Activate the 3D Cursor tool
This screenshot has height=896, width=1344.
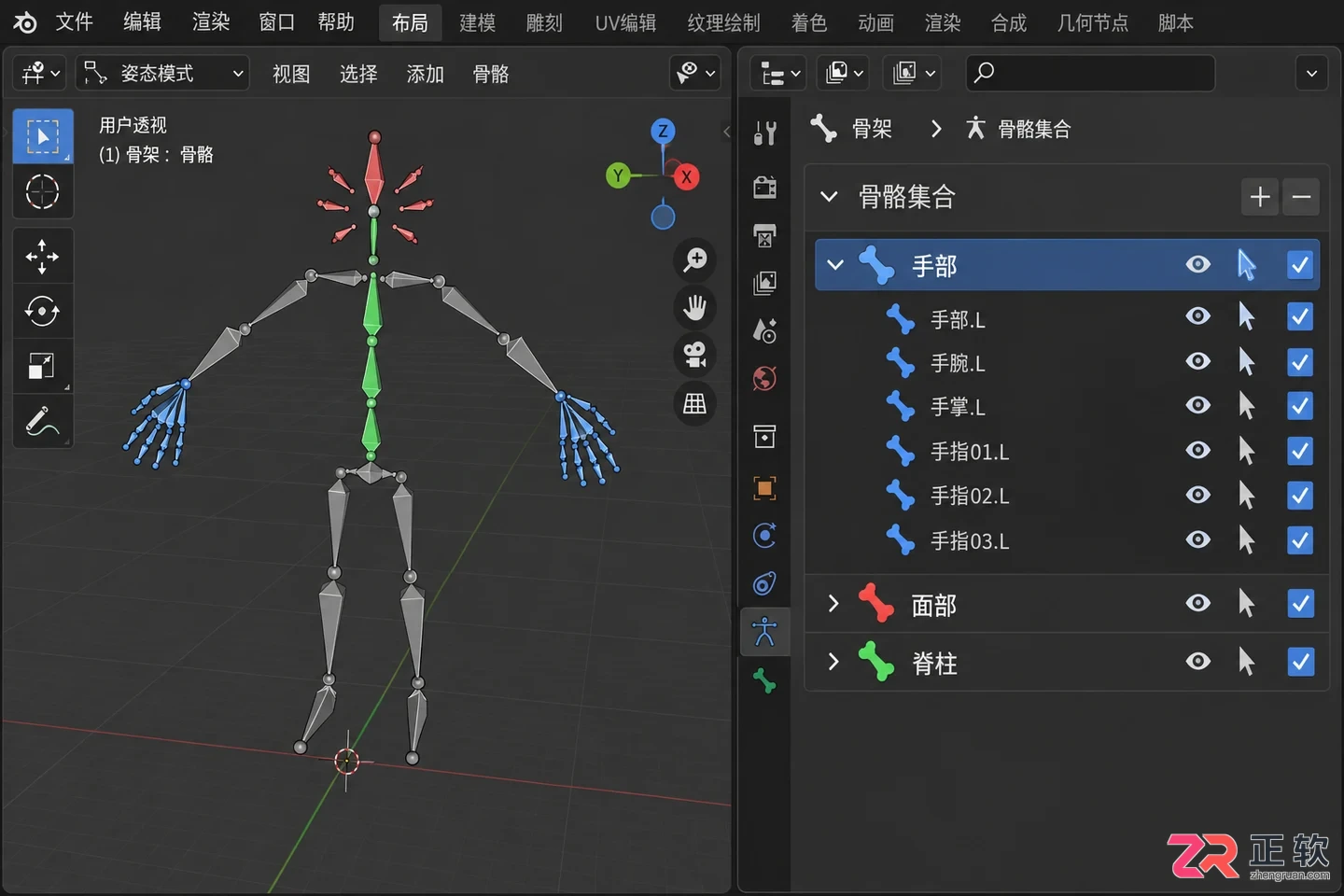(x=43, y=192)
